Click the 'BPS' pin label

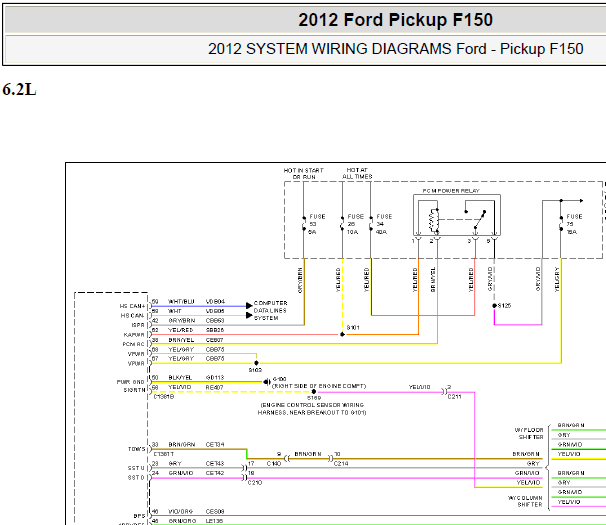139,516
